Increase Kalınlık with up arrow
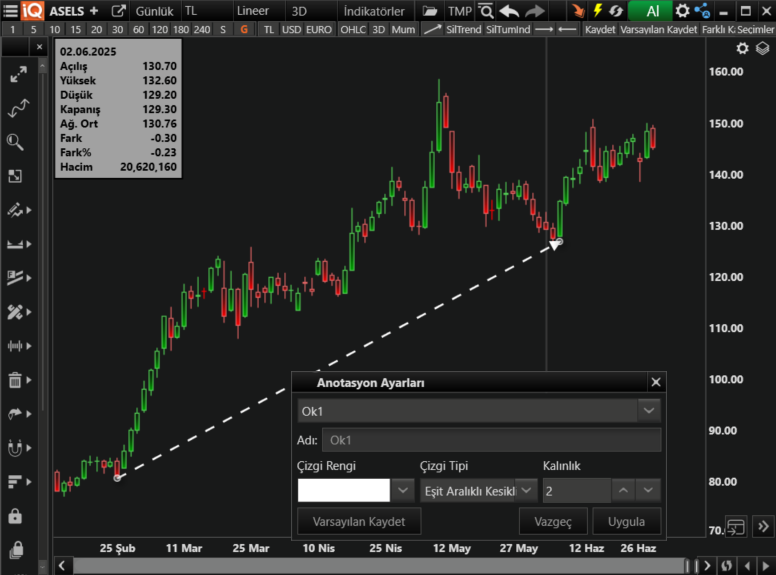Image resolution: width=776 pixels, height=575 pixels. click(x=624, y=491)
